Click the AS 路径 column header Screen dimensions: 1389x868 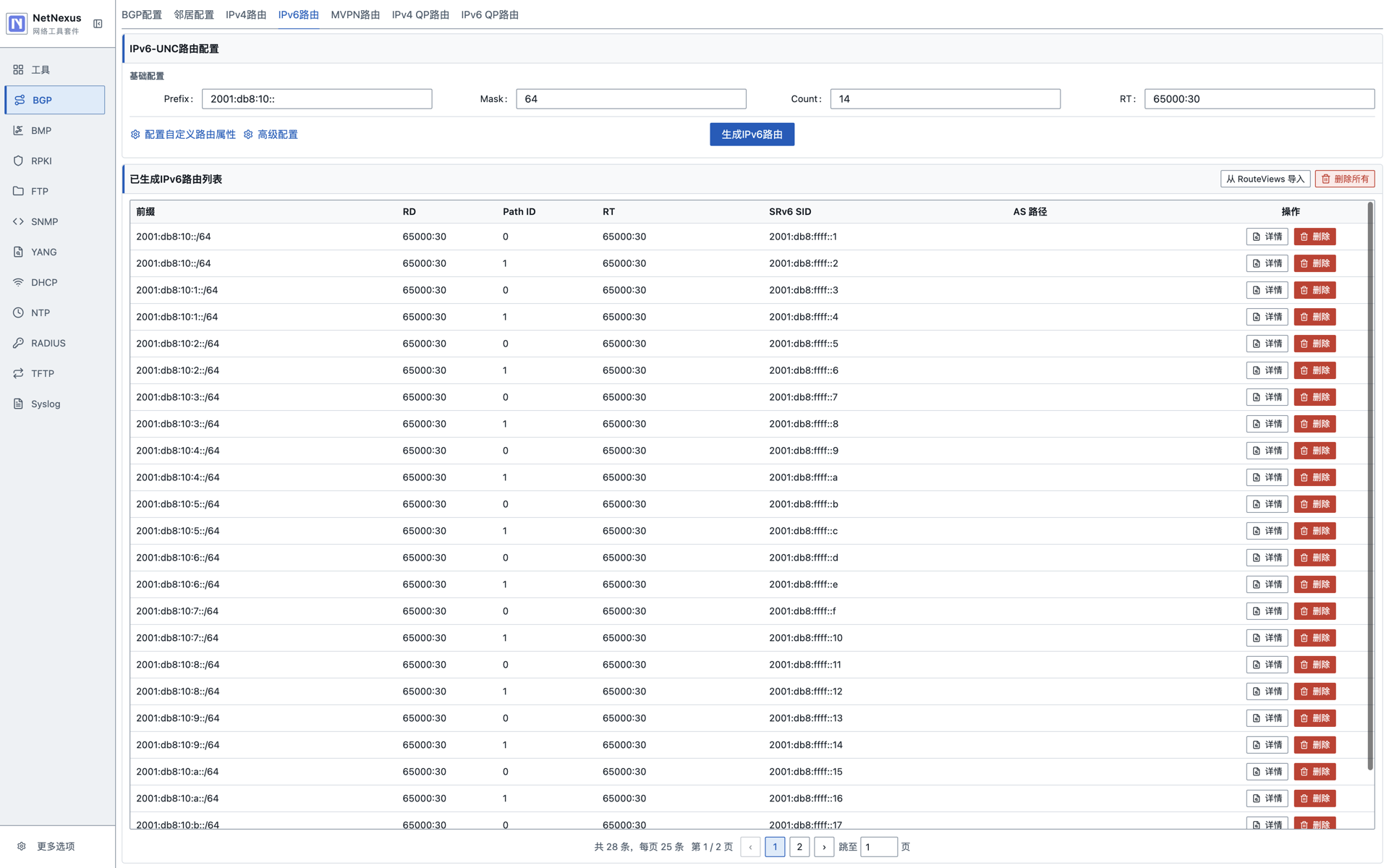point(1030,212)
